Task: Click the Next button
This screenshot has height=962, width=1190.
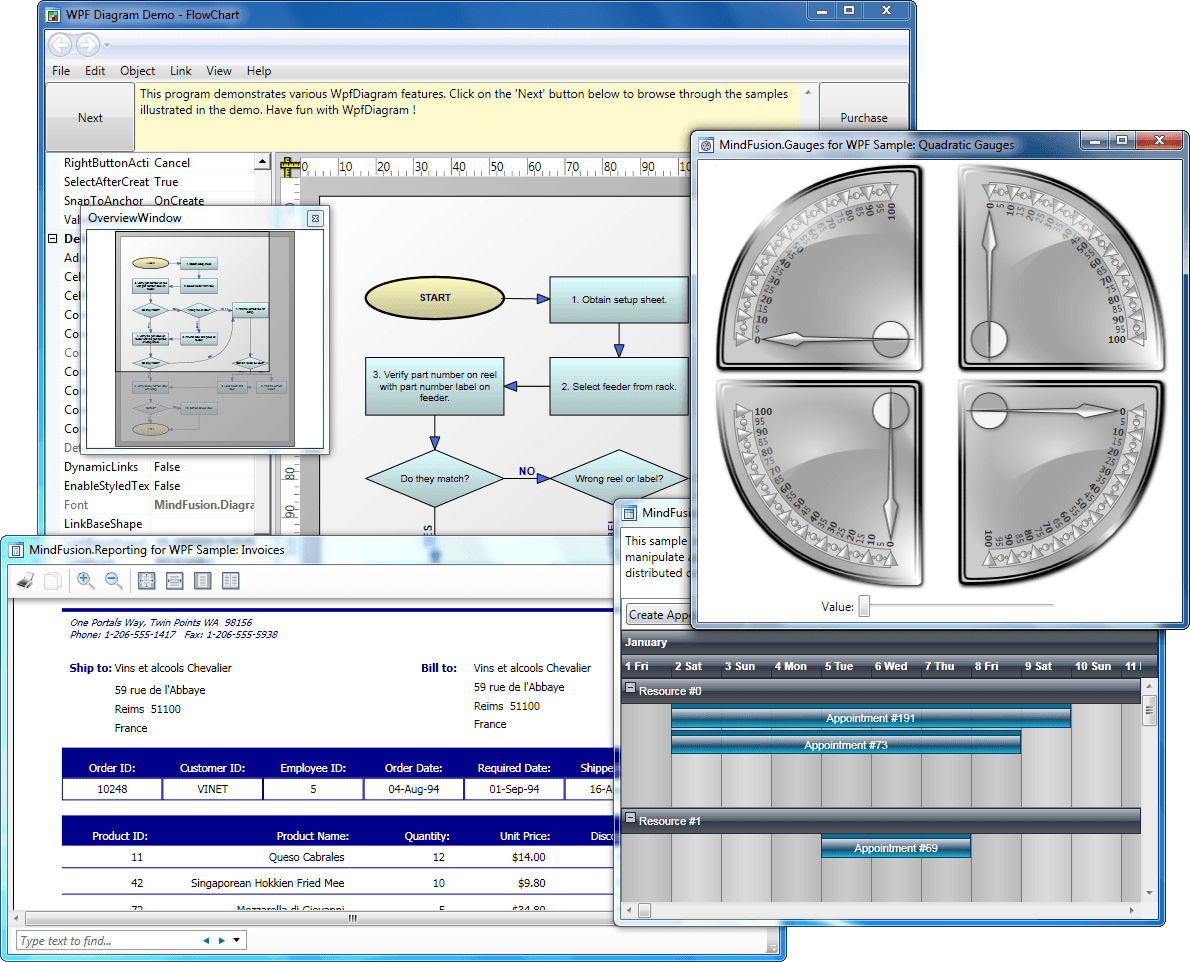Action: point(90,118)
